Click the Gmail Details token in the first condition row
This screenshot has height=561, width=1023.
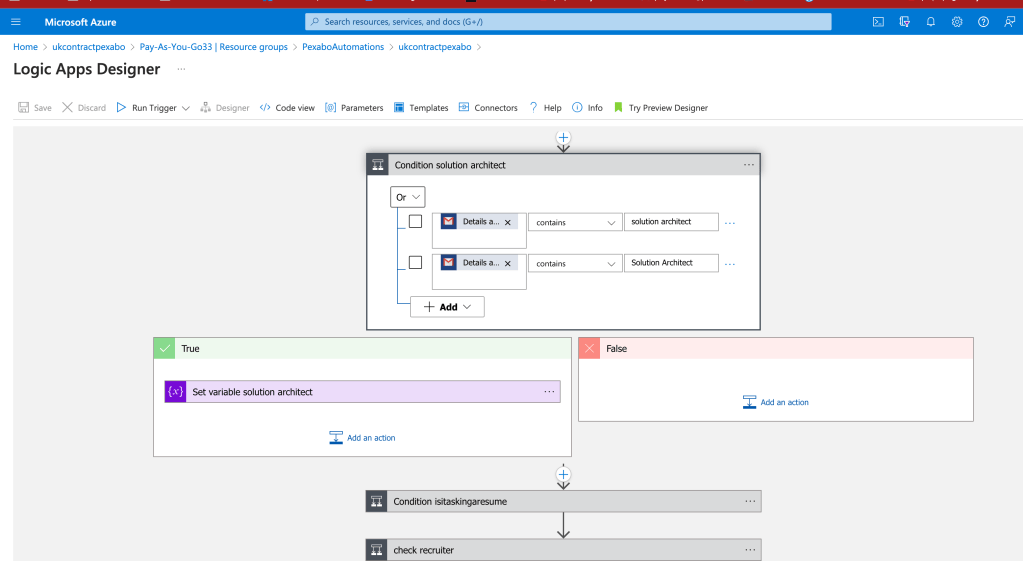[479, 222]
